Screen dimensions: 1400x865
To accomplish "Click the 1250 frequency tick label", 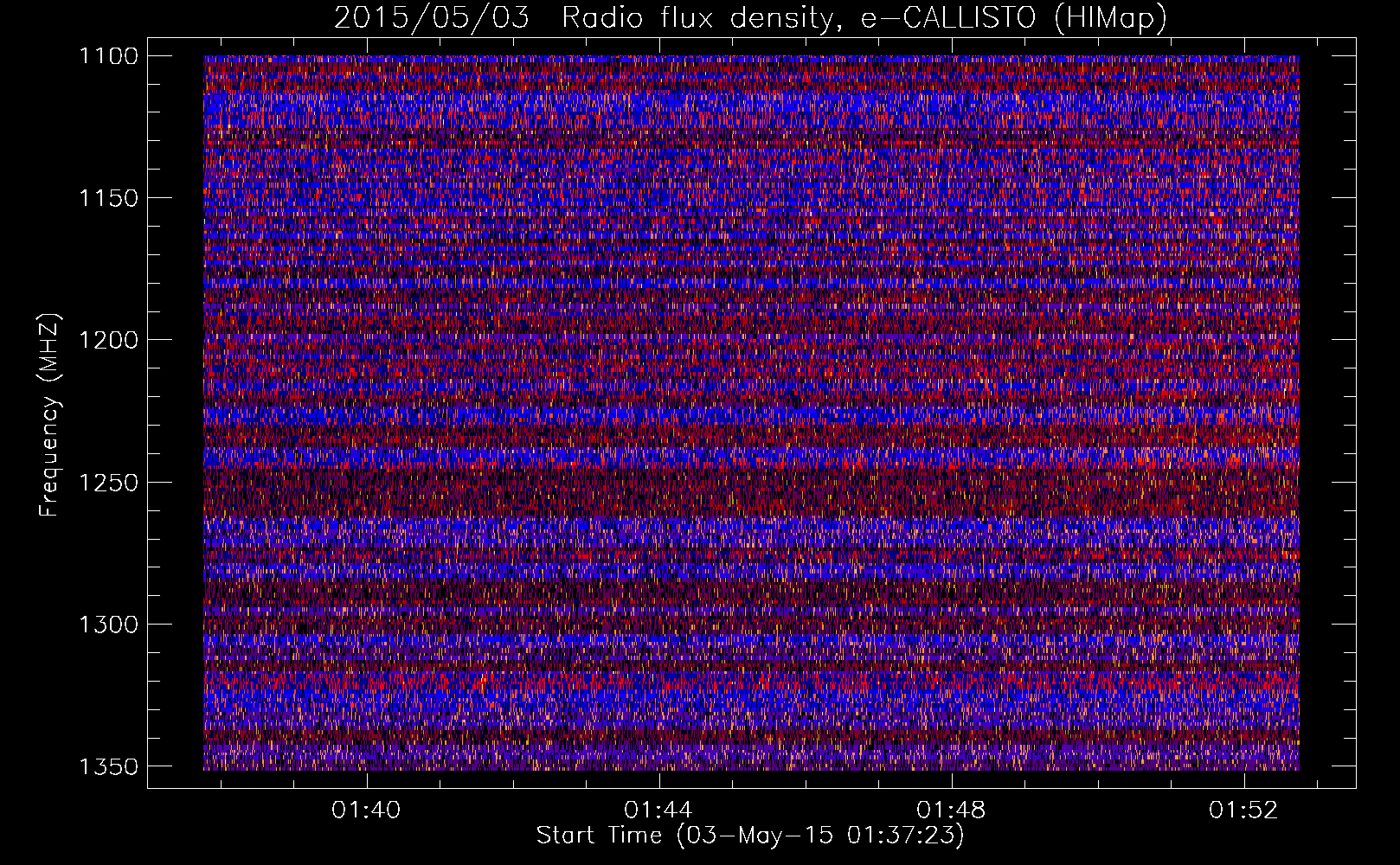I will 108,482.
